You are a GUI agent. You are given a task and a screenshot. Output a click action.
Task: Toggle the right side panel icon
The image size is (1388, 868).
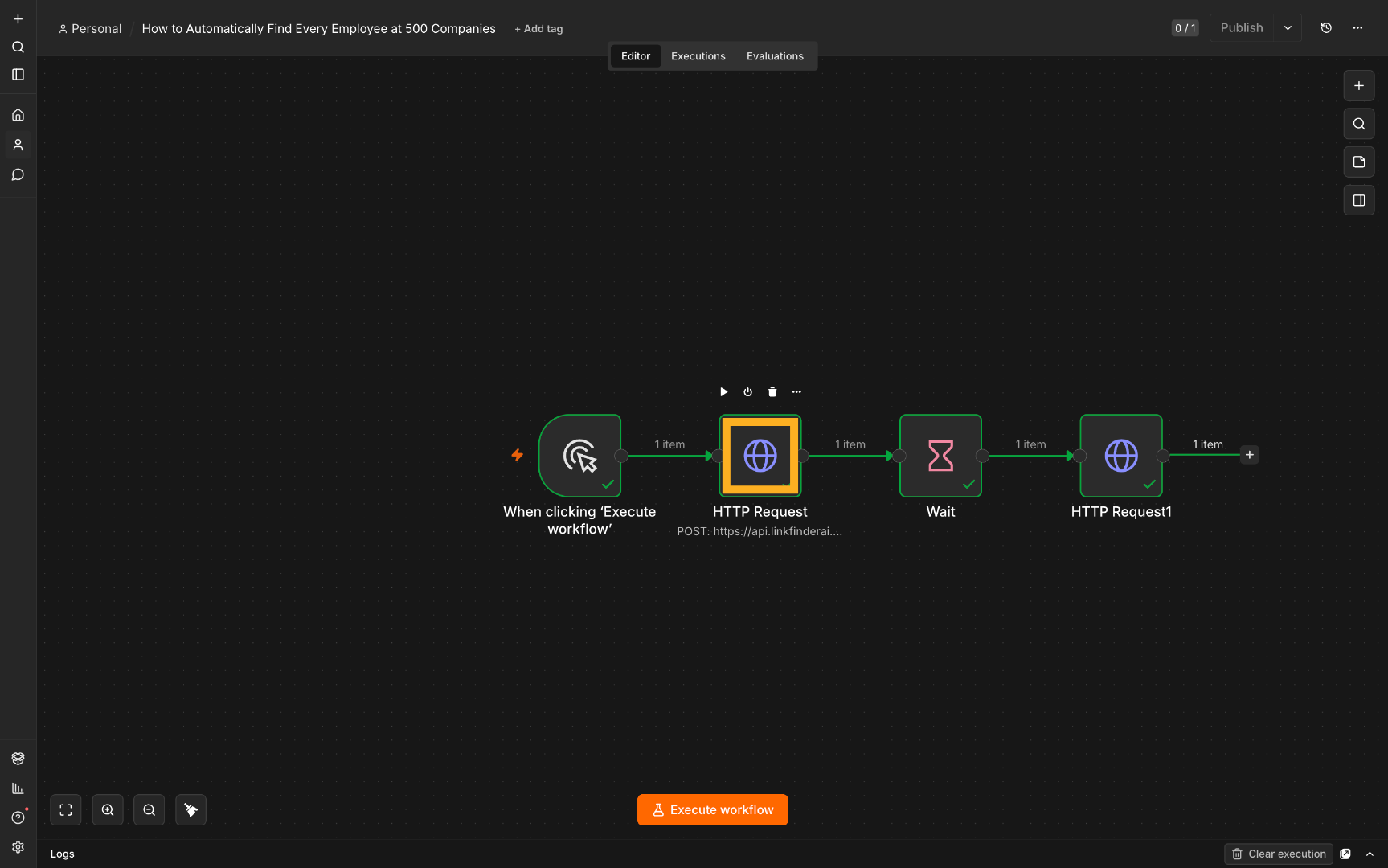tap(1359, 200)
